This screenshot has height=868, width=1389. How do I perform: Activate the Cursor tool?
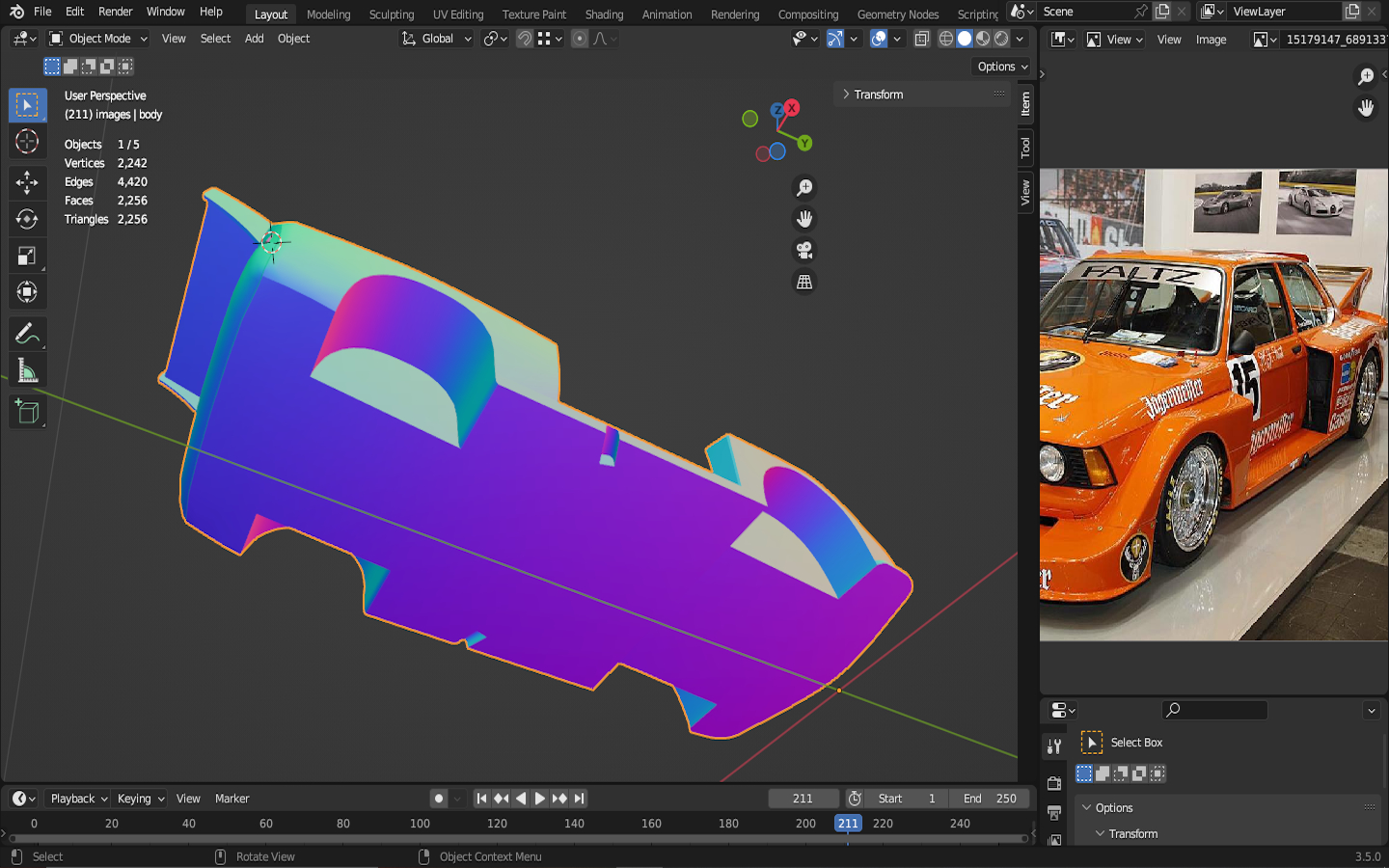pos(27,142)
